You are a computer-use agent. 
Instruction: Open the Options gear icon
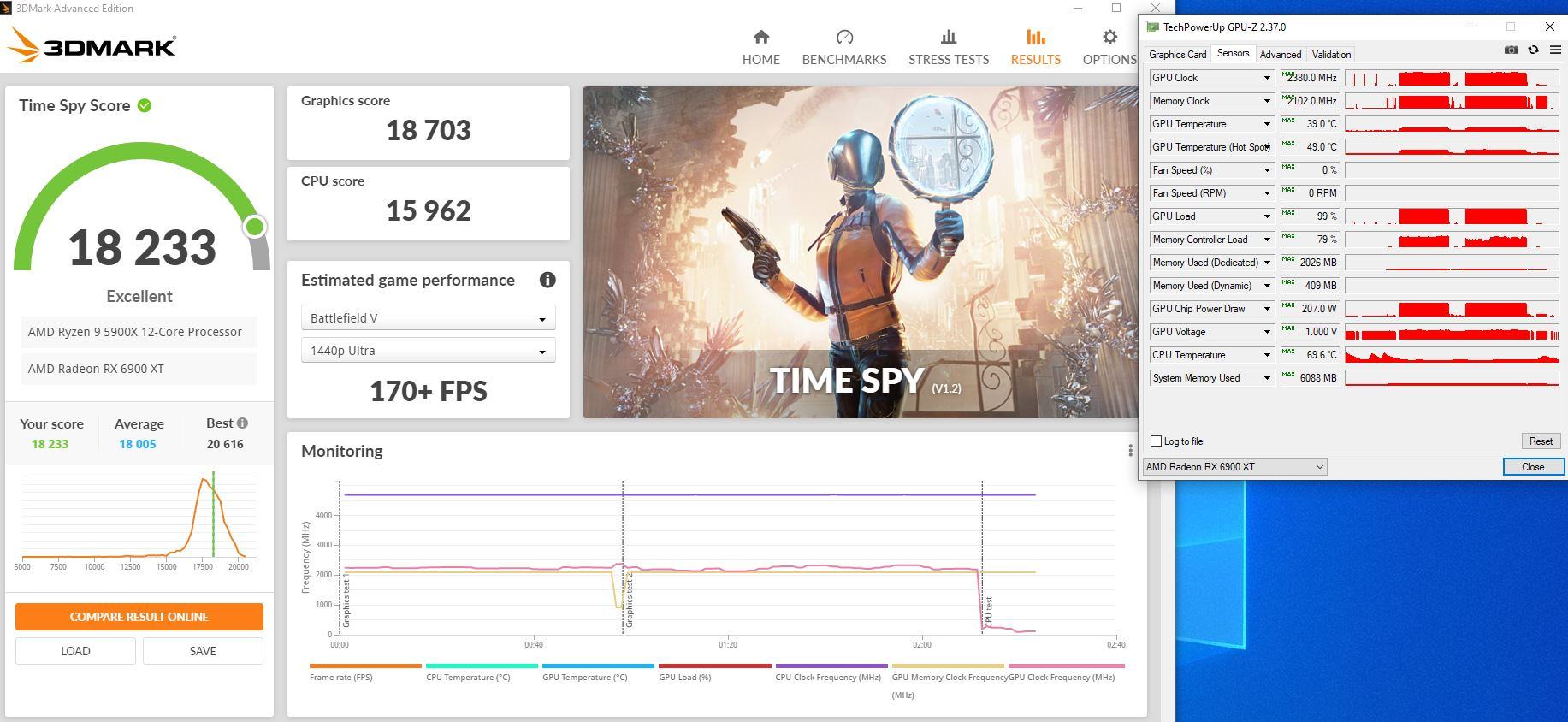(1109, 37)
